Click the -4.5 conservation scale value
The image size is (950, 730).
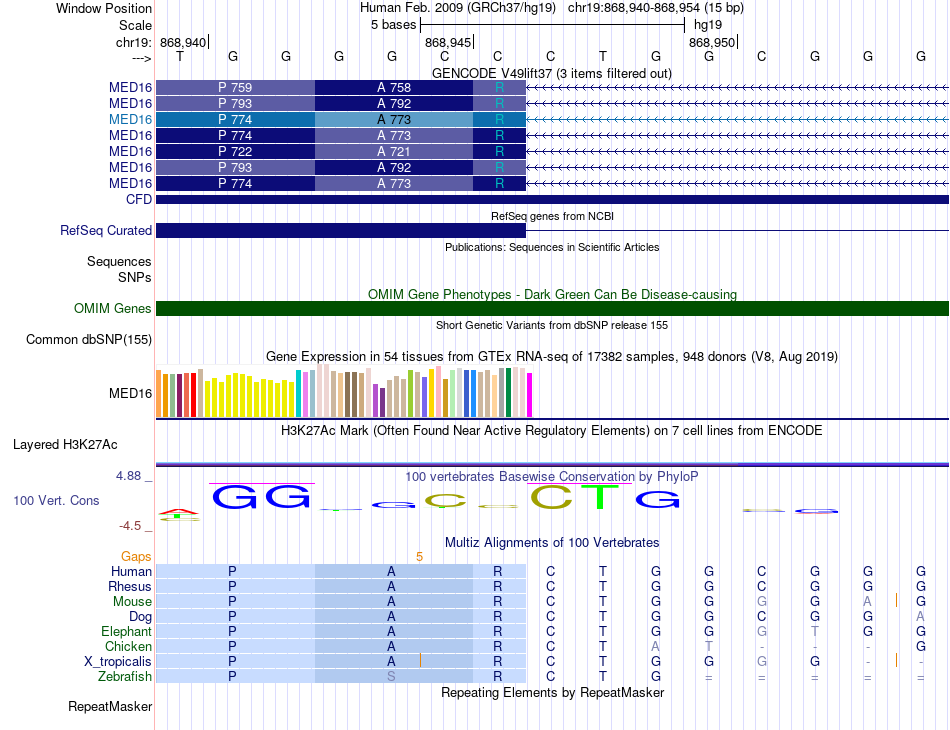129,526
